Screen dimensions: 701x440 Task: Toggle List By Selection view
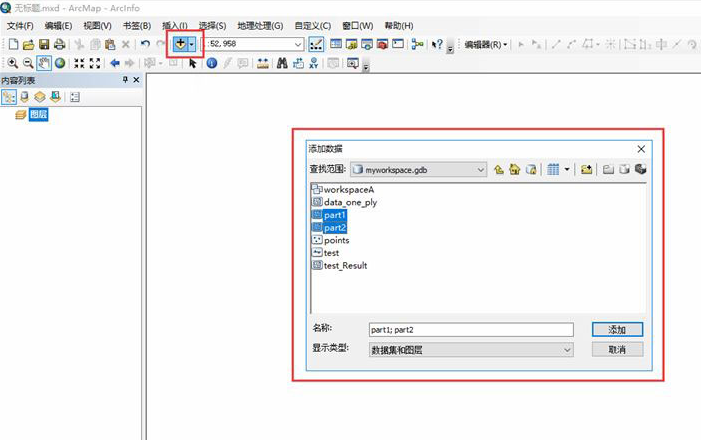coord(55,97)
